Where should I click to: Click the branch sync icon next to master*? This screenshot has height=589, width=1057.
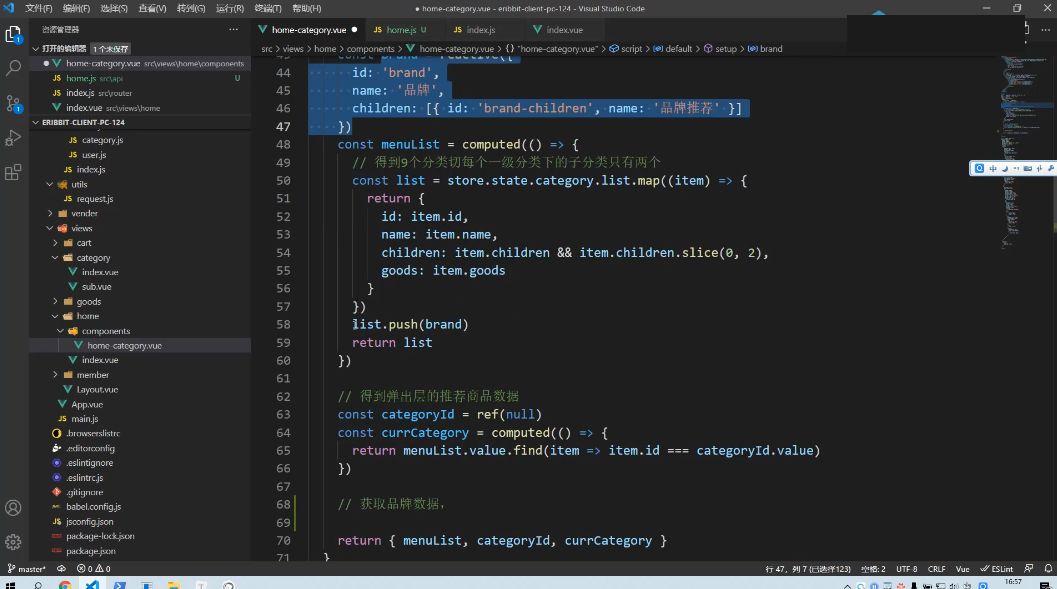[60, 568]
